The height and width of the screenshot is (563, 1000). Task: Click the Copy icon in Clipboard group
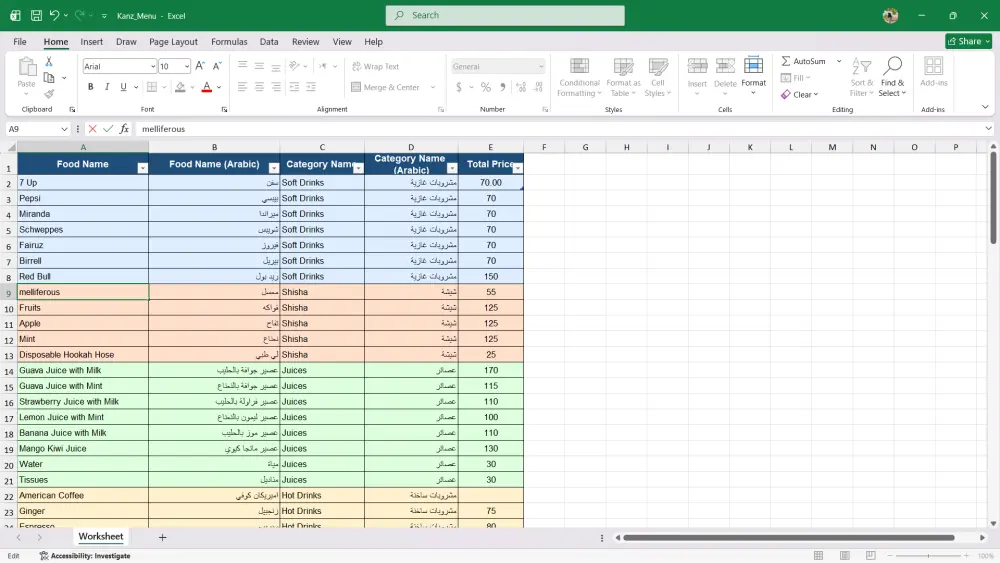(49, 78)
